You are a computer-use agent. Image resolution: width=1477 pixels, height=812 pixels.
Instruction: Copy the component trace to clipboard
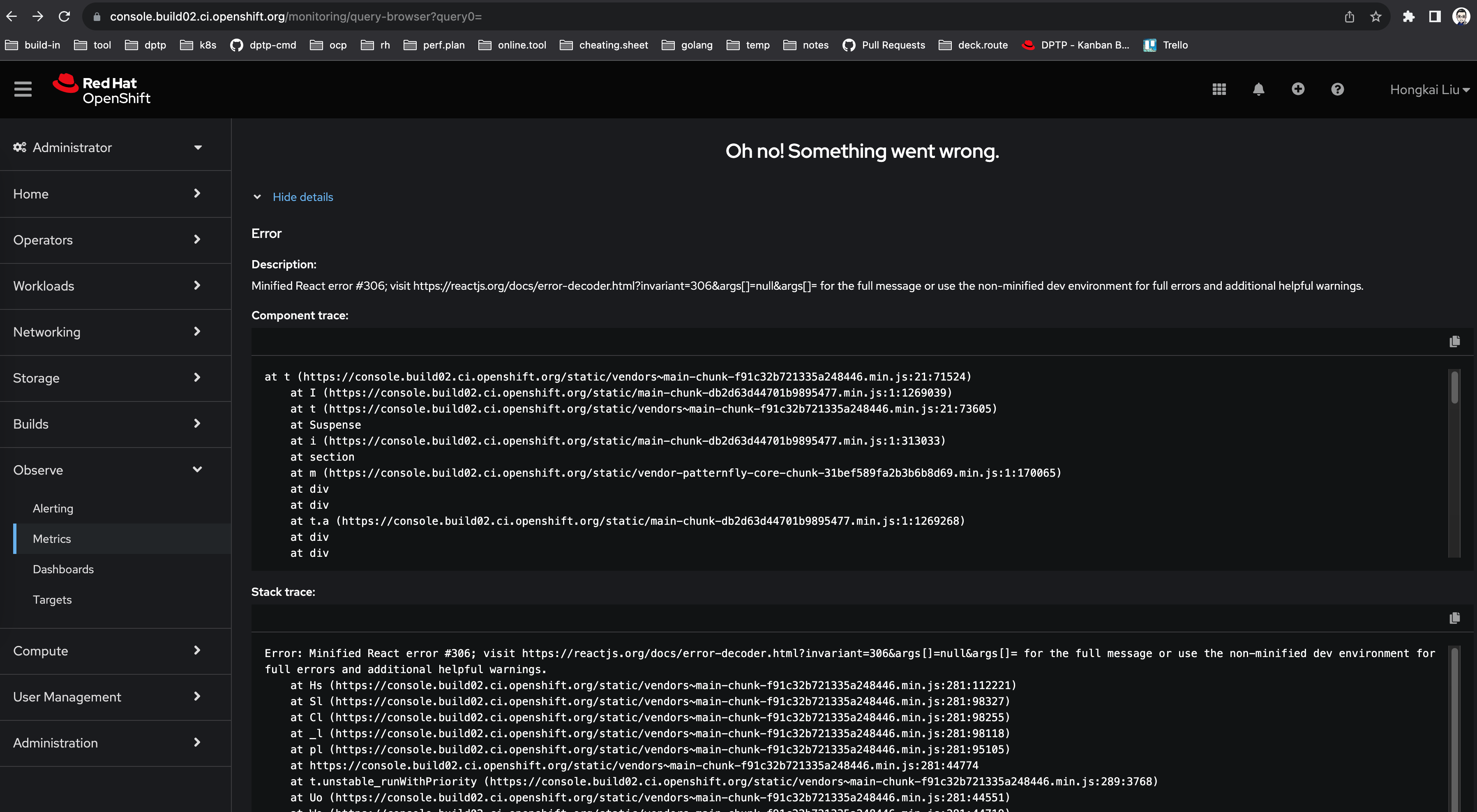tap(1455, 342)
